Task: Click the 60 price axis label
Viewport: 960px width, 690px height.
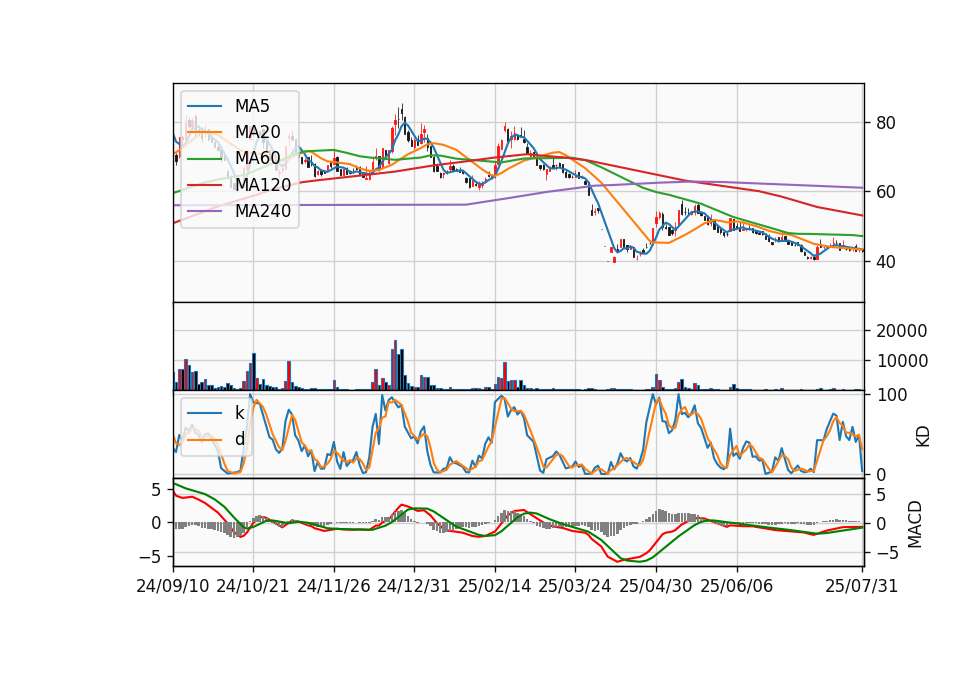Action: pyautogui.click(x=885, y=192)
